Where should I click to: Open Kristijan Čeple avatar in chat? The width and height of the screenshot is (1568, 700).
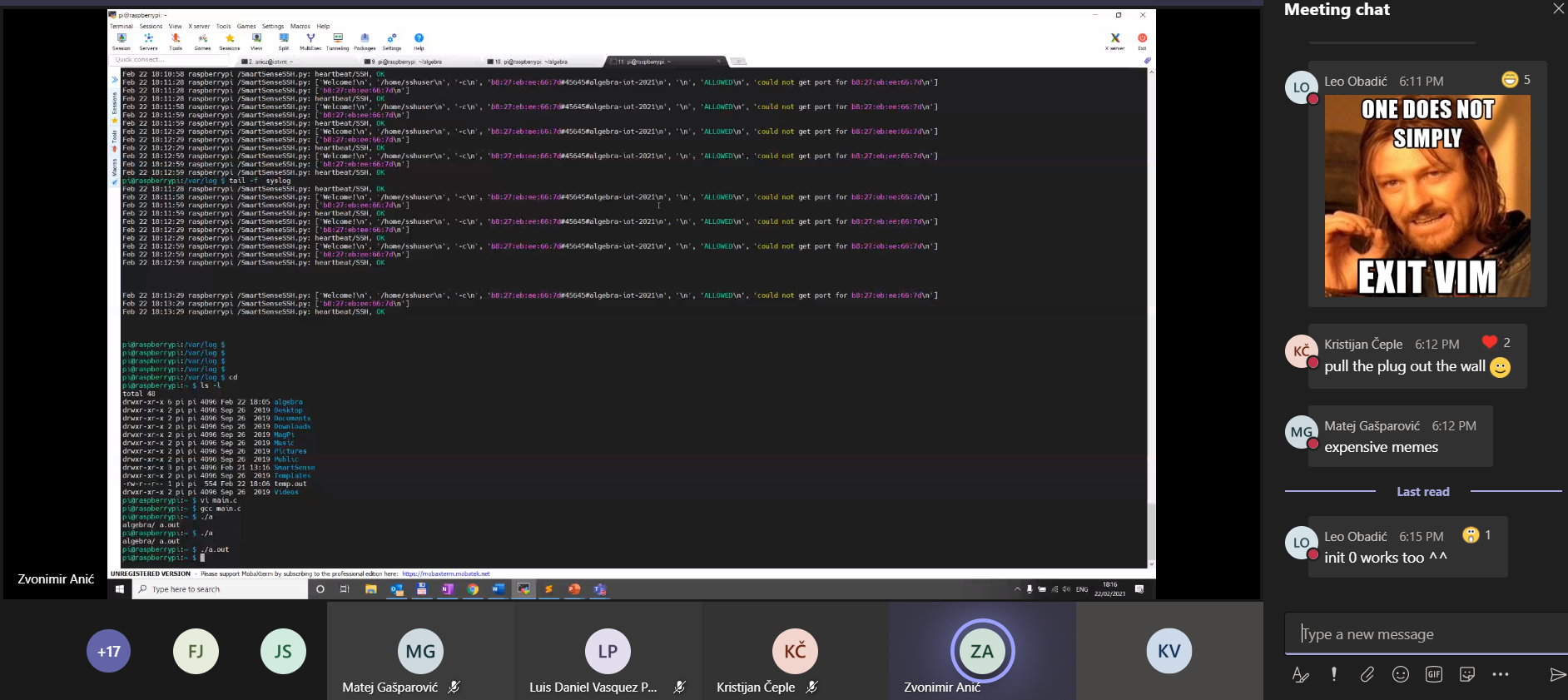1302,351
